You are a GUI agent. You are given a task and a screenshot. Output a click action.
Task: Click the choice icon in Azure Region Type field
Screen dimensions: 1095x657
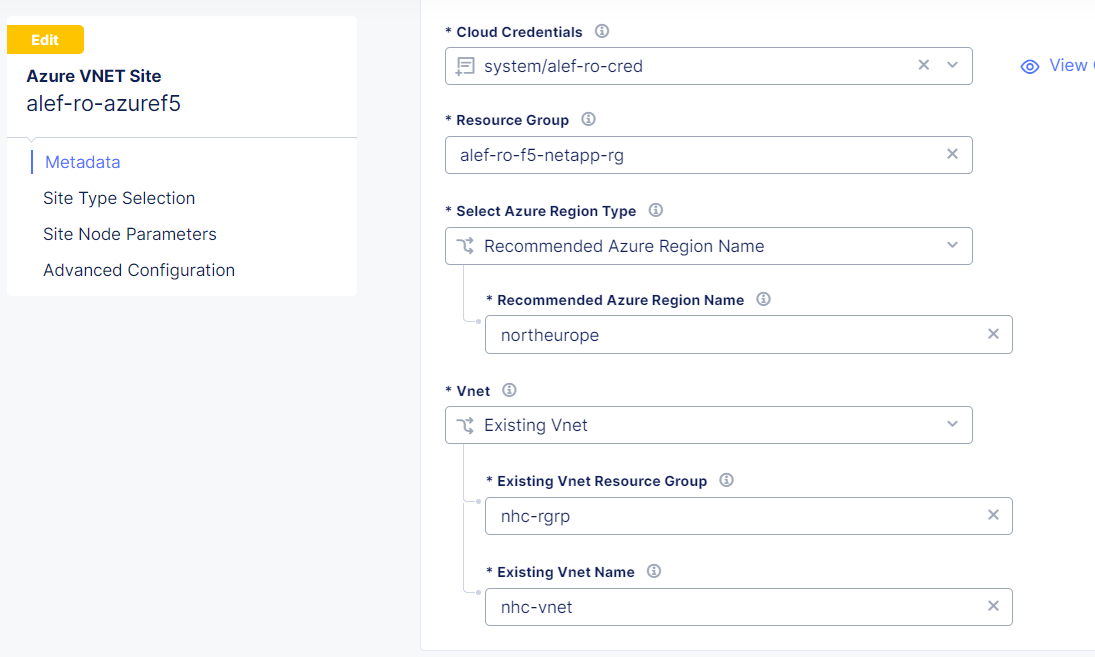click(465, 246)
